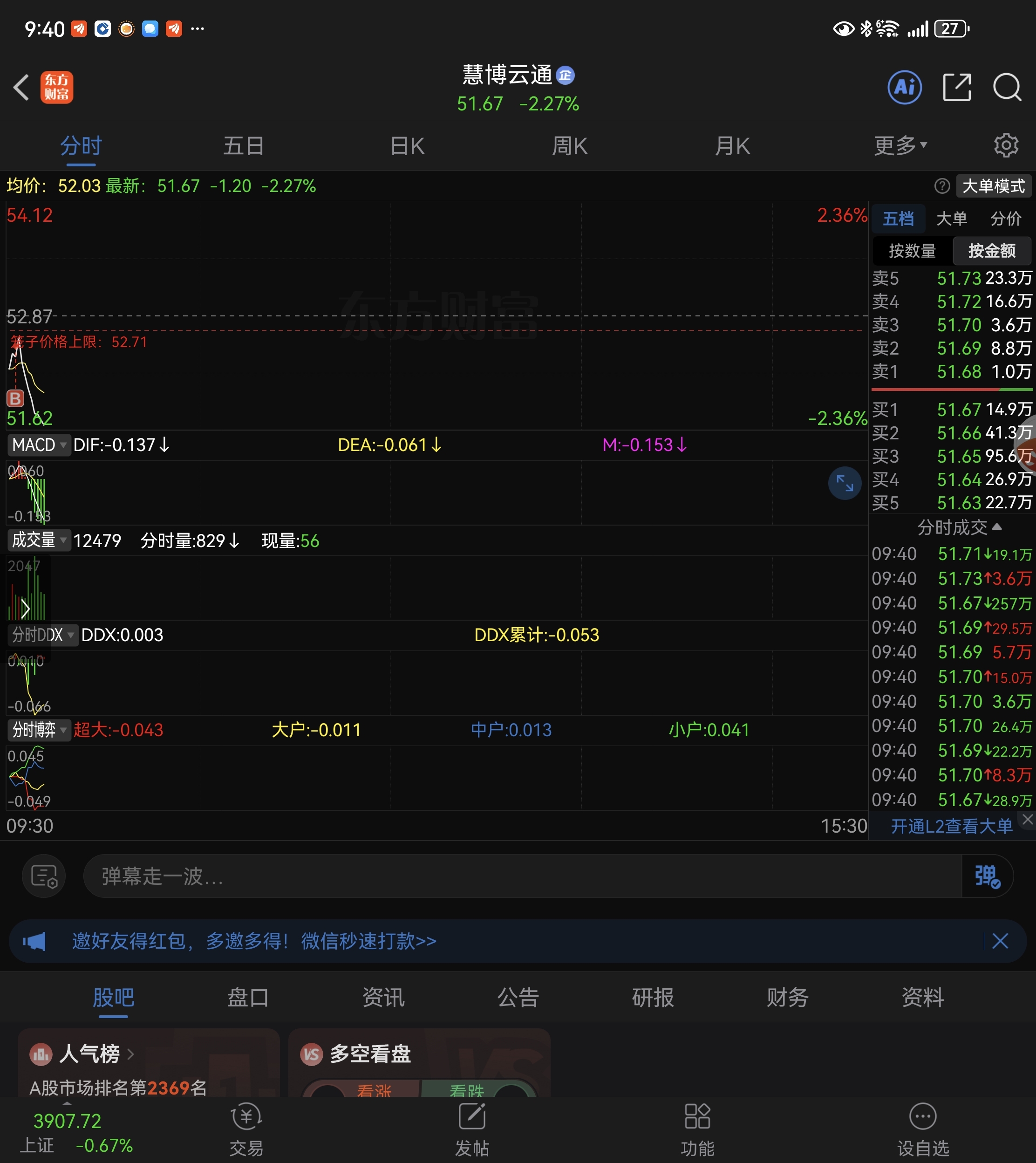Expand the 更多 period dropdown
Screen dimensions: 1036x1163
click(x=900, y=146)
